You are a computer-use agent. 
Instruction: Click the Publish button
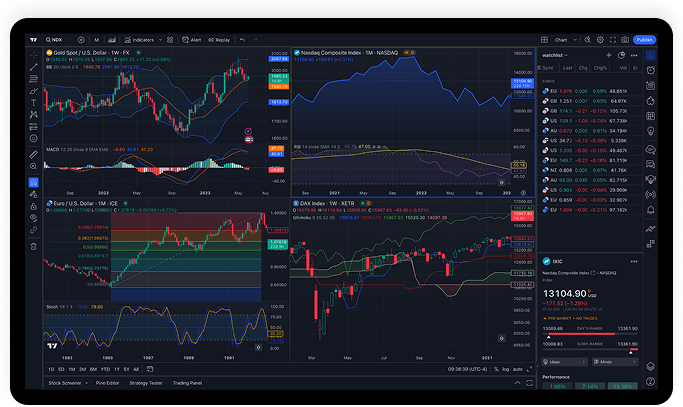644,40
